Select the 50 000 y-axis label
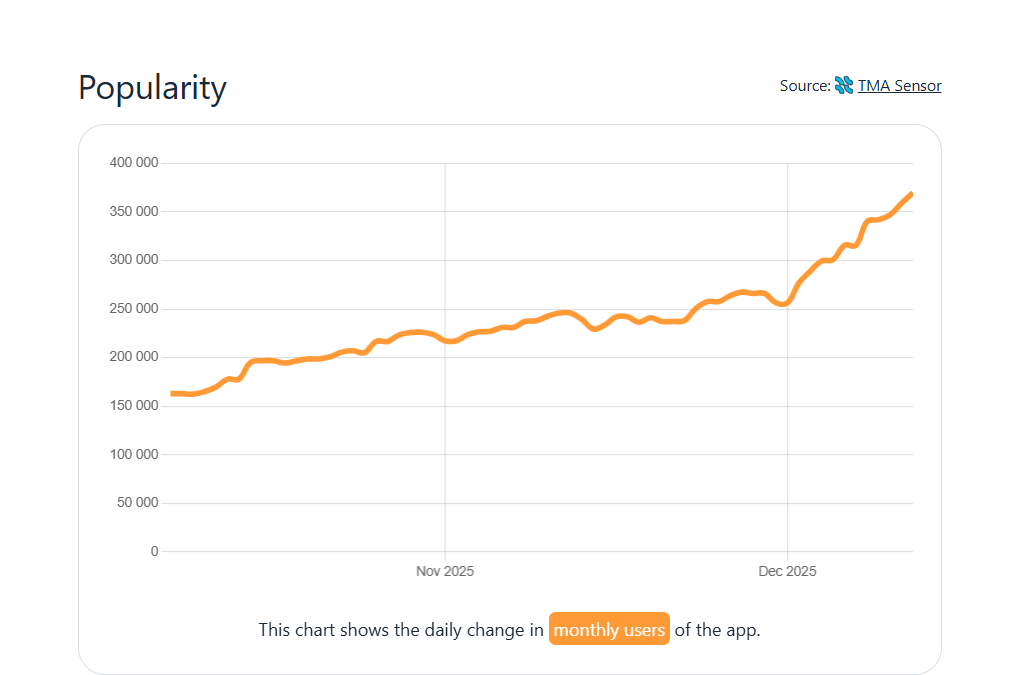 click(136, 503)
